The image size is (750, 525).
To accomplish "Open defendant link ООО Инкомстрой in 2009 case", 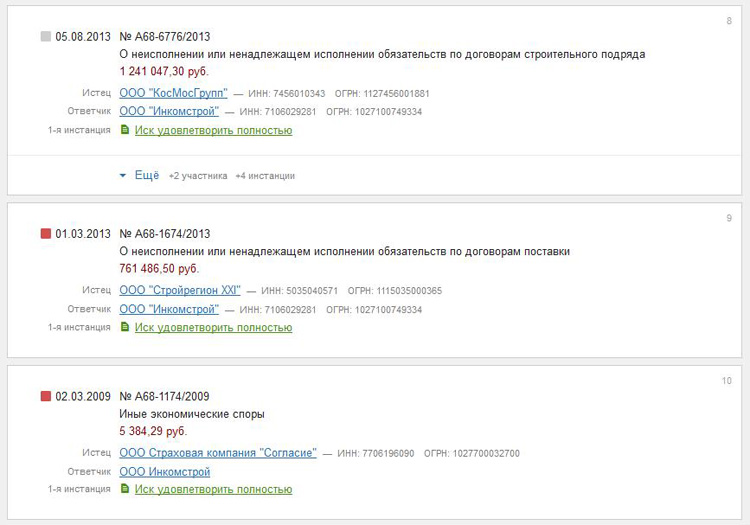I will click(x=165, y=471).
